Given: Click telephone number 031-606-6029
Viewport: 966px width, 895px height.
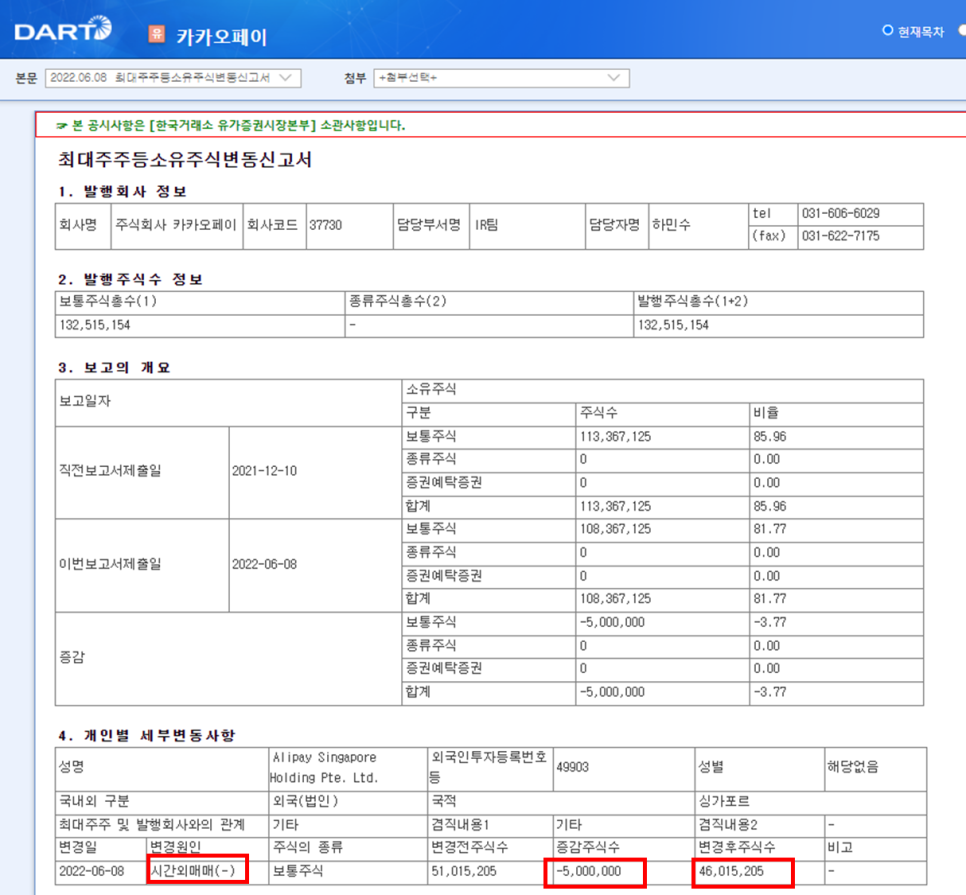Looking at the screenshot, I should coord(840,214).
